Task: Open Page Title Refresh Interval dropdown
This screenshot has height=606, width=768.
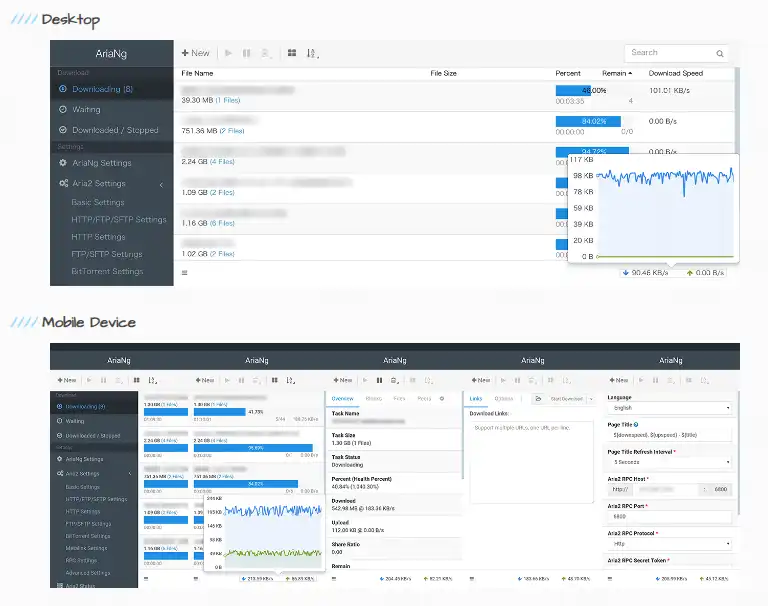Action: 670,462
